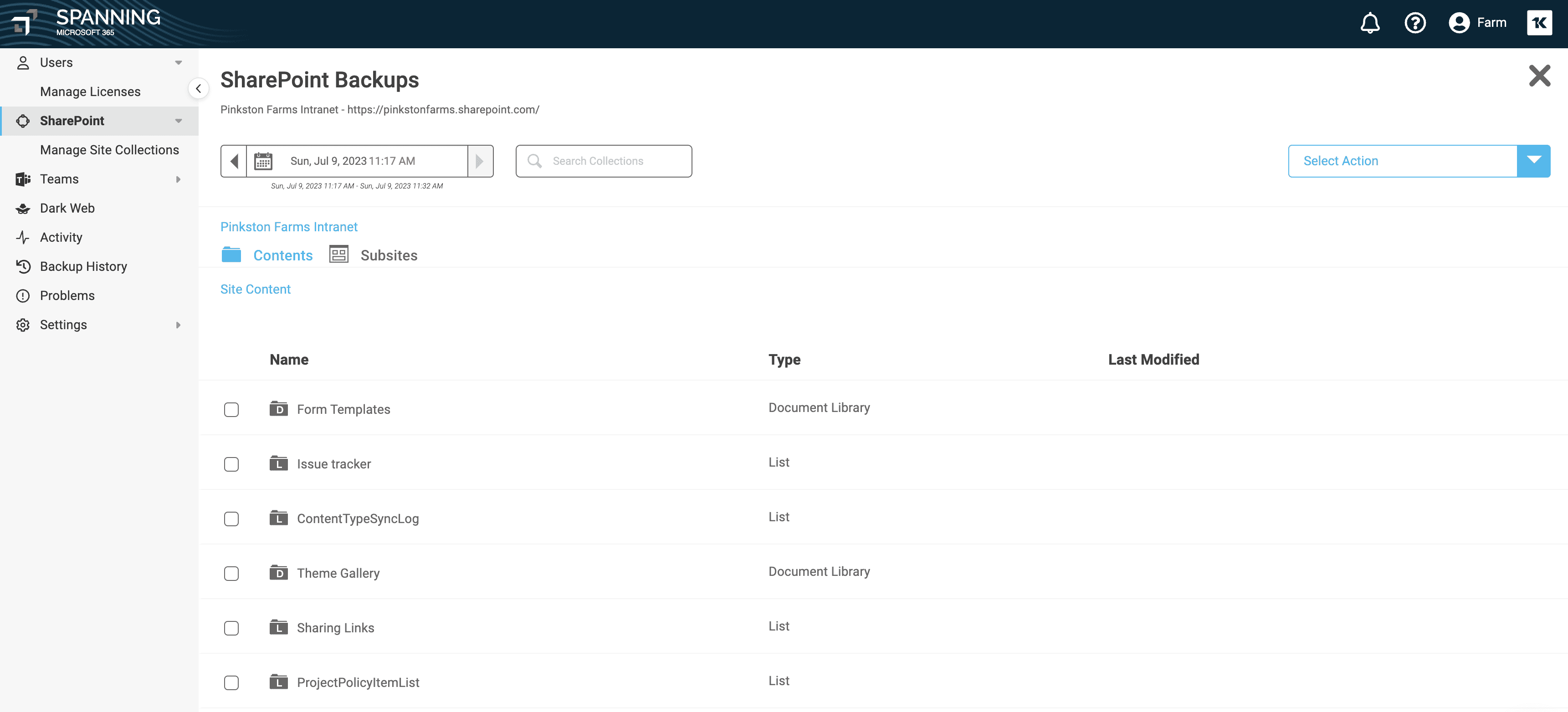Click the search magnifier icon
1568x712 pixels.
[534, 161]
